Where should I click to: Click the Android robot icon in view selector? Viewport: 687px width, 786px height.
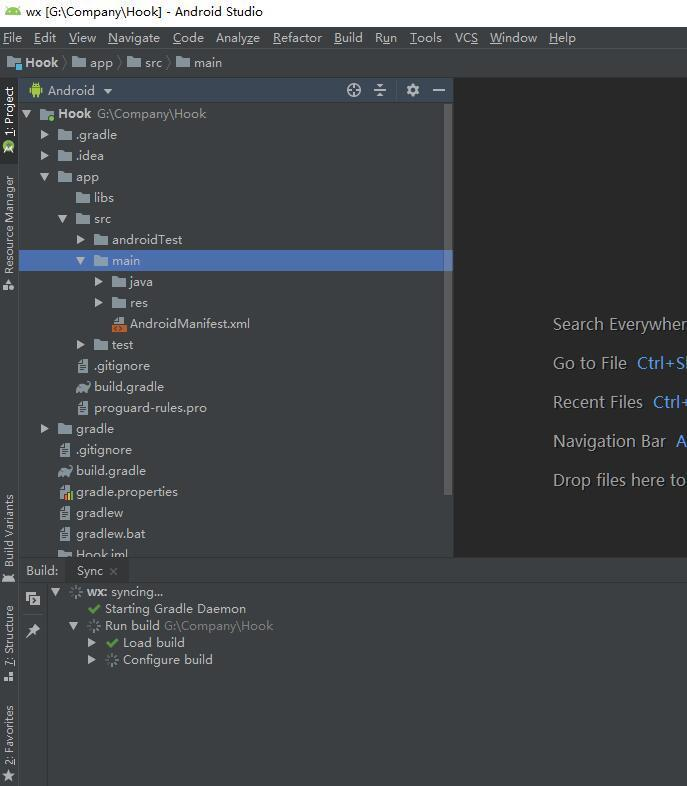pos(36,90)
